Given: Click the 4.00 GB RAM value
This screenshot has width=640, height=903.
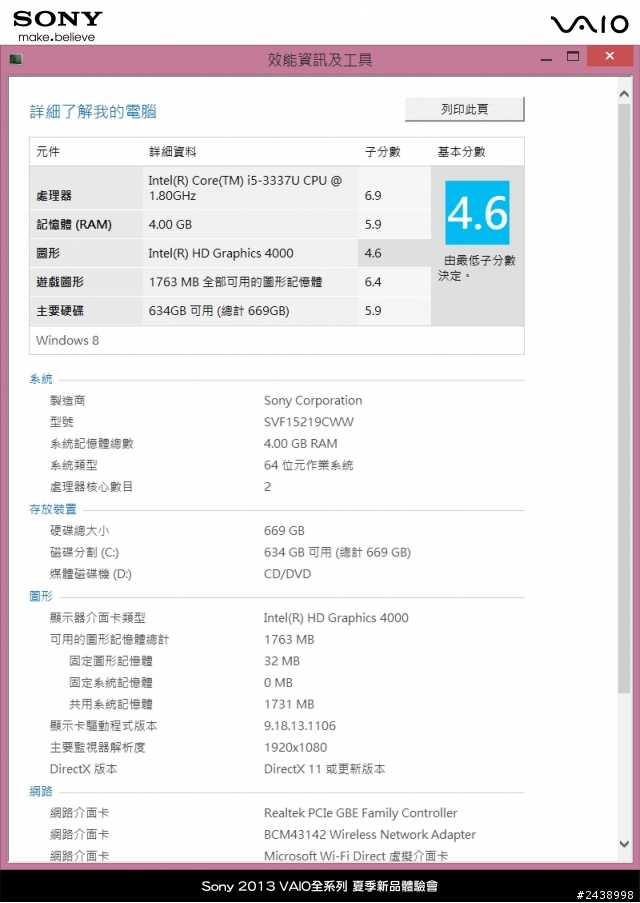Looking at the screenshot, I should coord(301,443).
